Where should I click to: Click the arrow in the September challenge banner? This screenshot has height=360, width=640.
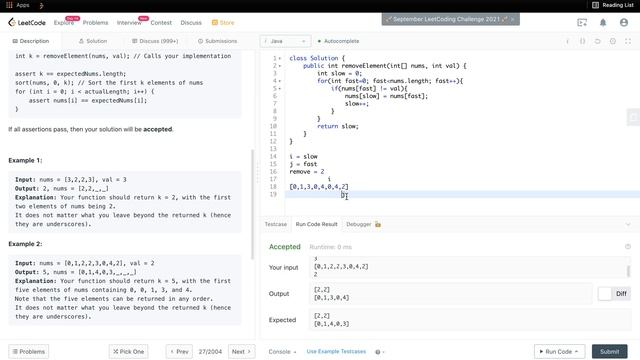coord(512,19)
